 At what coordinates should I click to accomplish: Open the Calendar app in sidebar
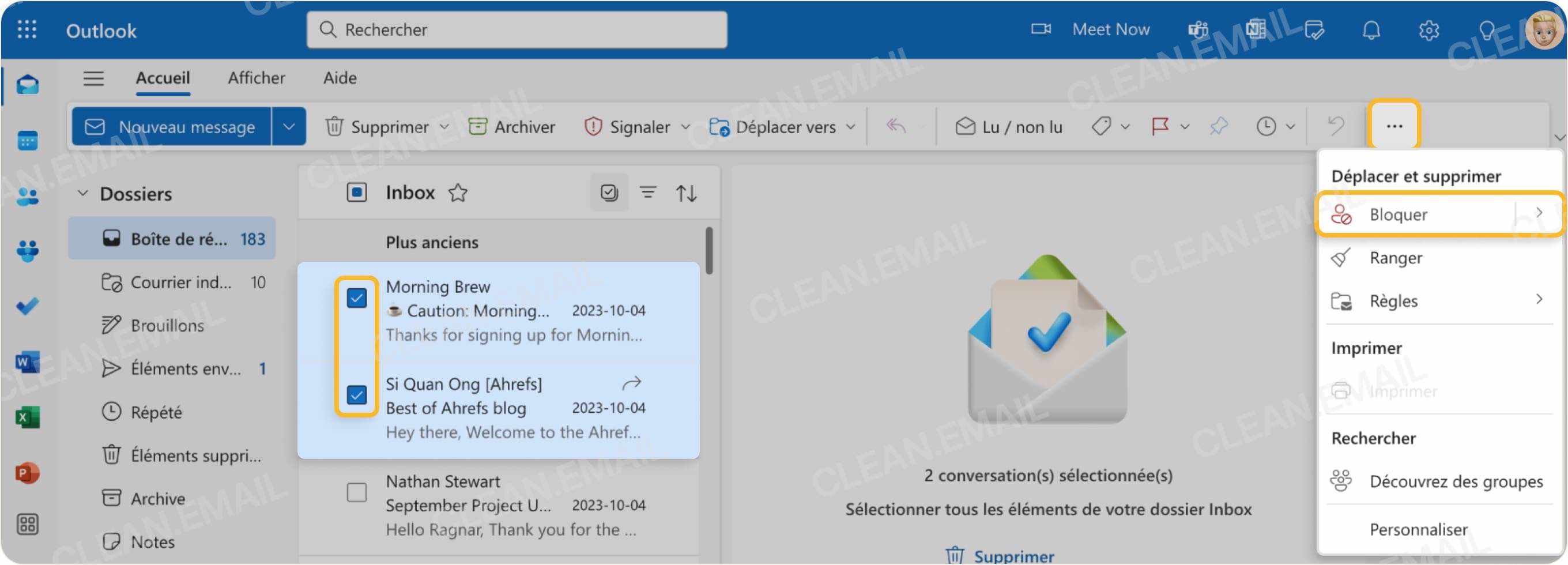(x=28, y=141)
